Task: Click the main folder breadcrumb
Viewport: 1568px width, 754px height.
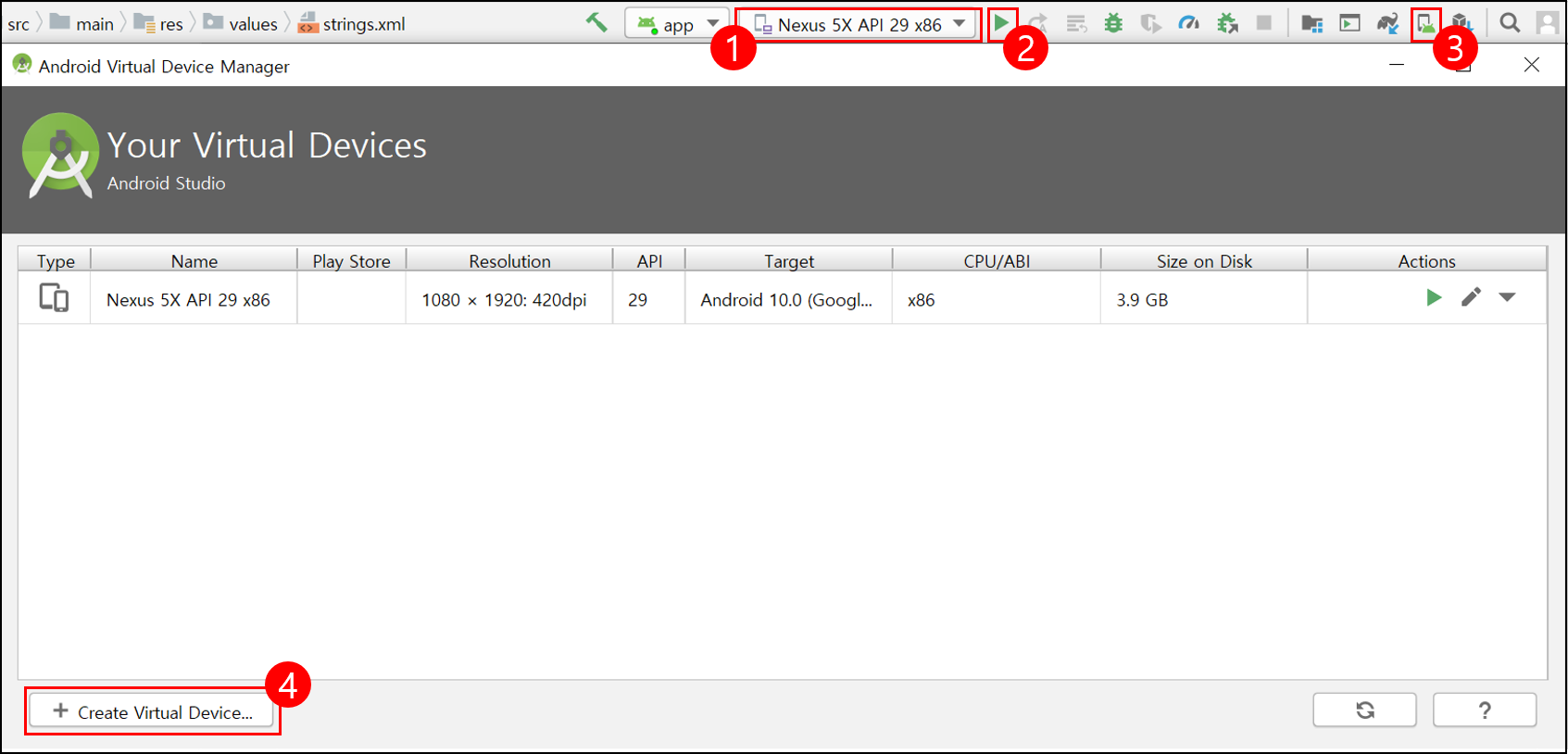Action: (x=82, y=23)
